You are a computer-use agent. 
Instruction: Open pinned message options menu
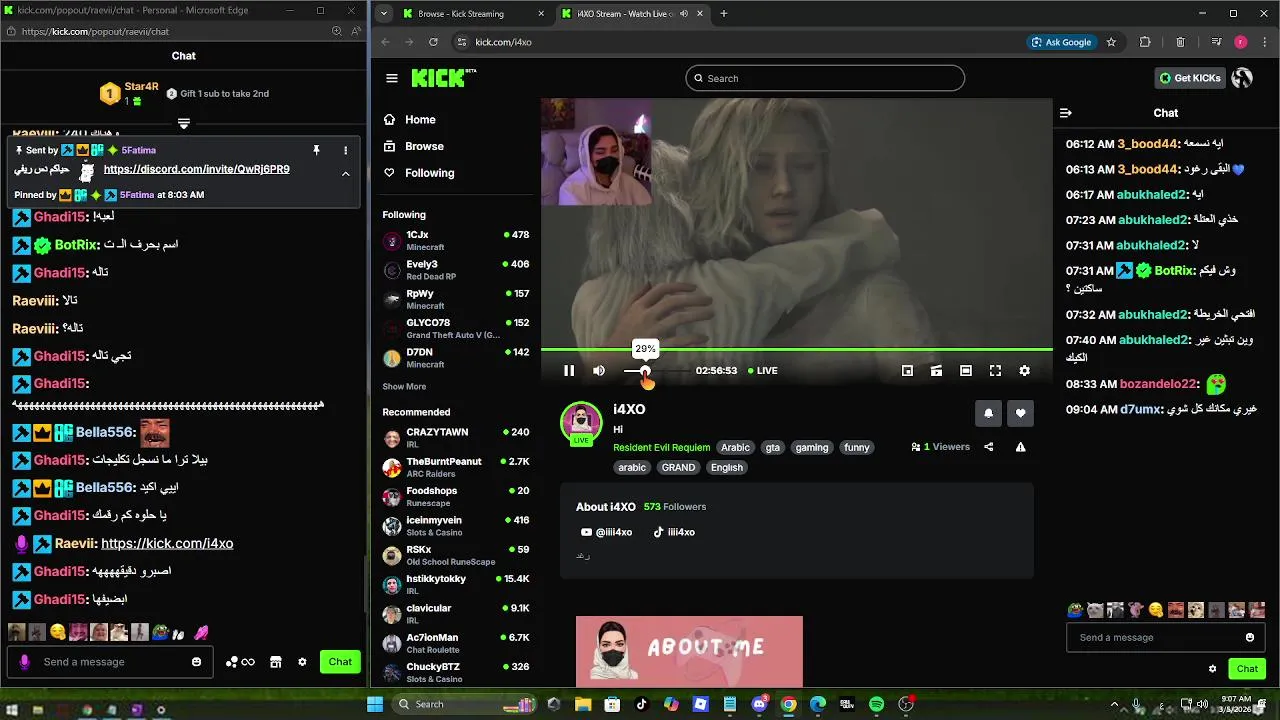346,150
